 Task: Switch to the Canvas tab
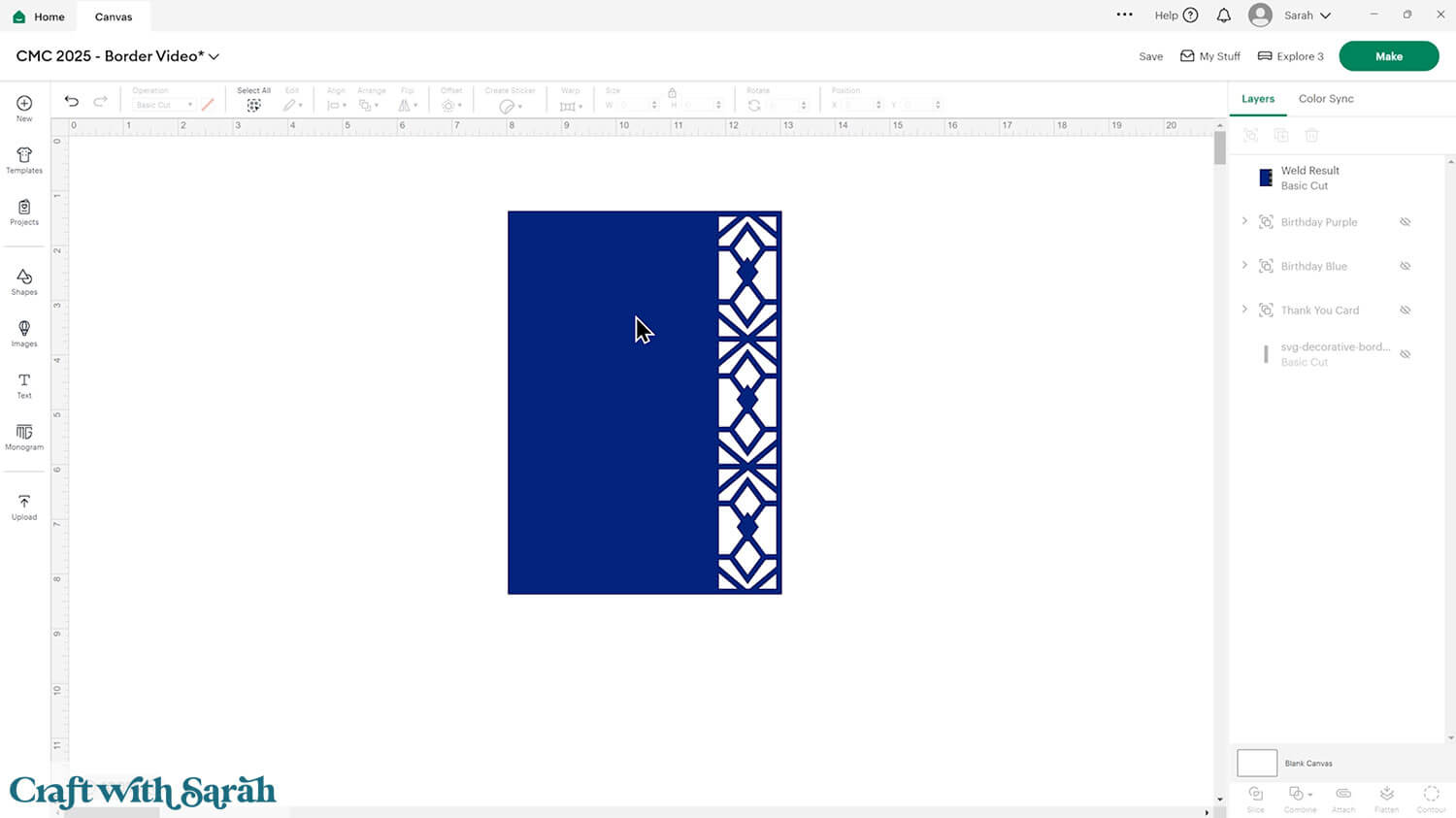[x=114, y=16]
